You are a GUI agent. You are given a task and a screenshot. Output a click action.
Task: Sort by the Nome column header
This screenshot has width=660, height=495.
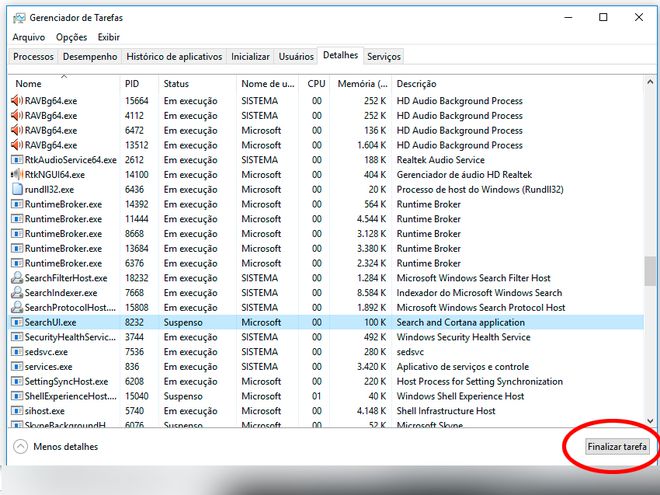pyautogui.click(x=64, y=83)
